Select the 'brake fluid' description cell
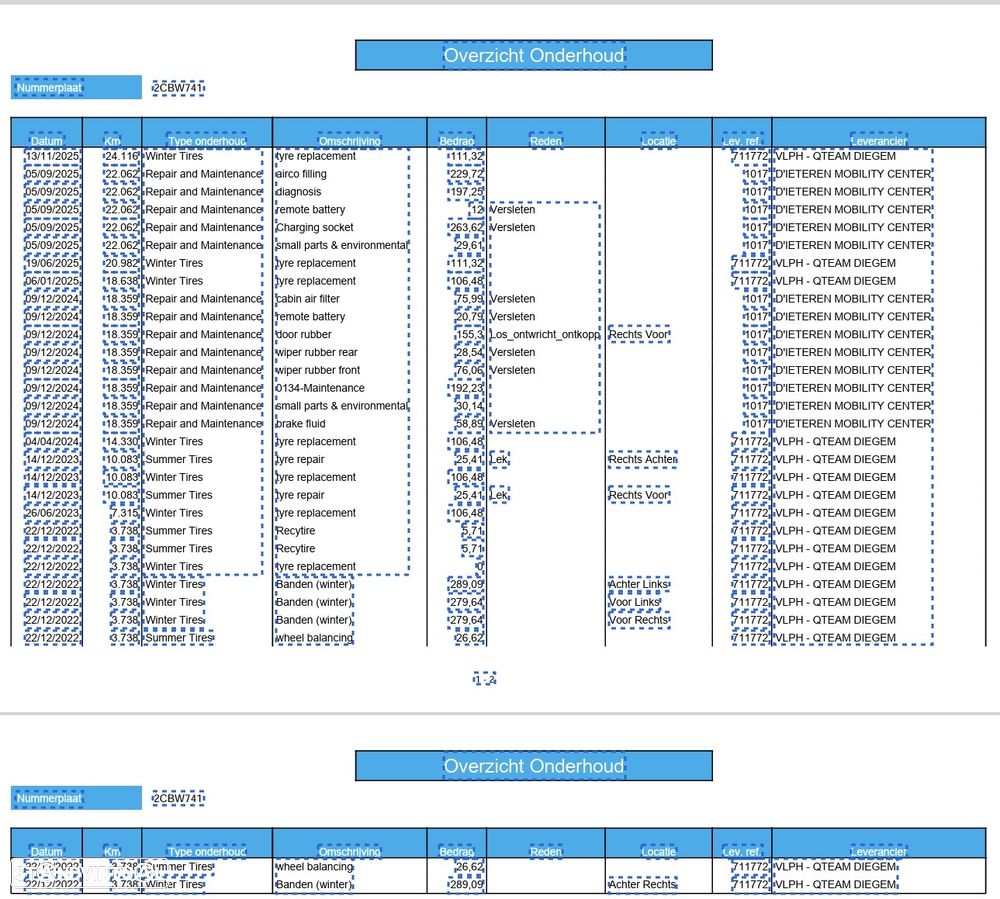Viewport: 1000px width, 899px height. tap(300, 424)
